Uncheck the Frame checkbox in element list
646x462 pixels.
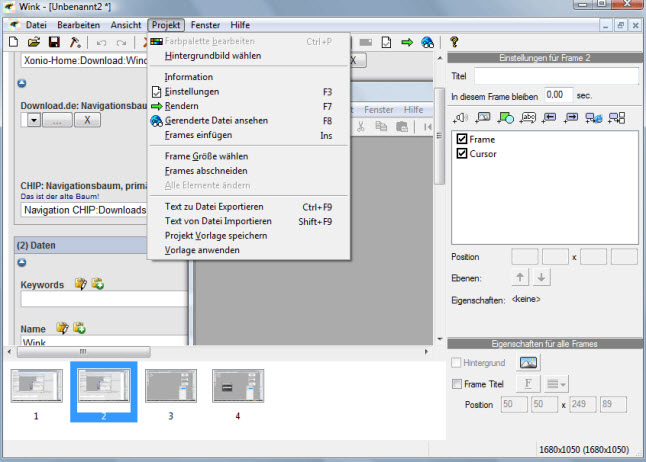coord(462,139)
